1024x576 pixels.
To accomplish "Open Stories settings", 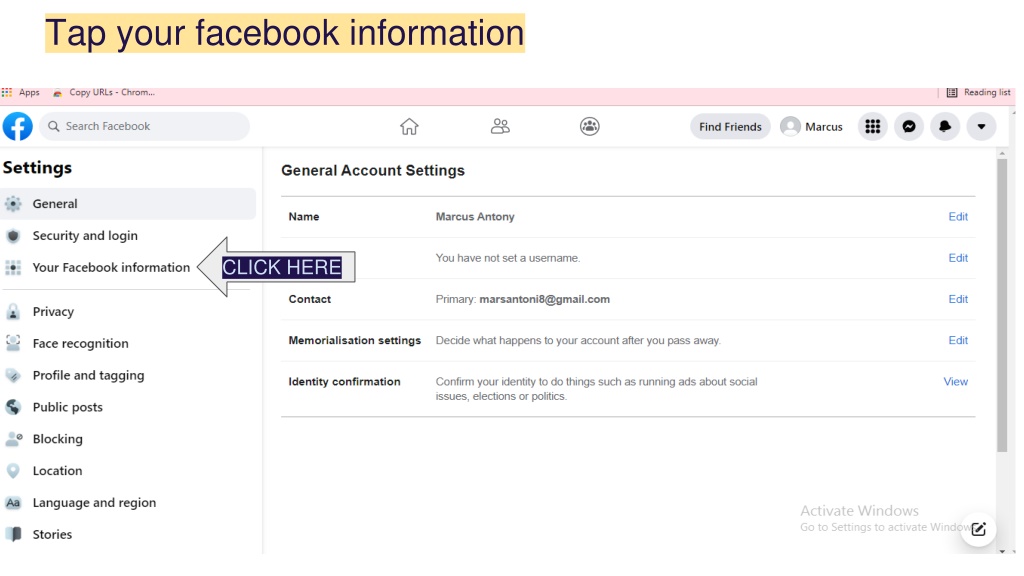I will point(128,535).
